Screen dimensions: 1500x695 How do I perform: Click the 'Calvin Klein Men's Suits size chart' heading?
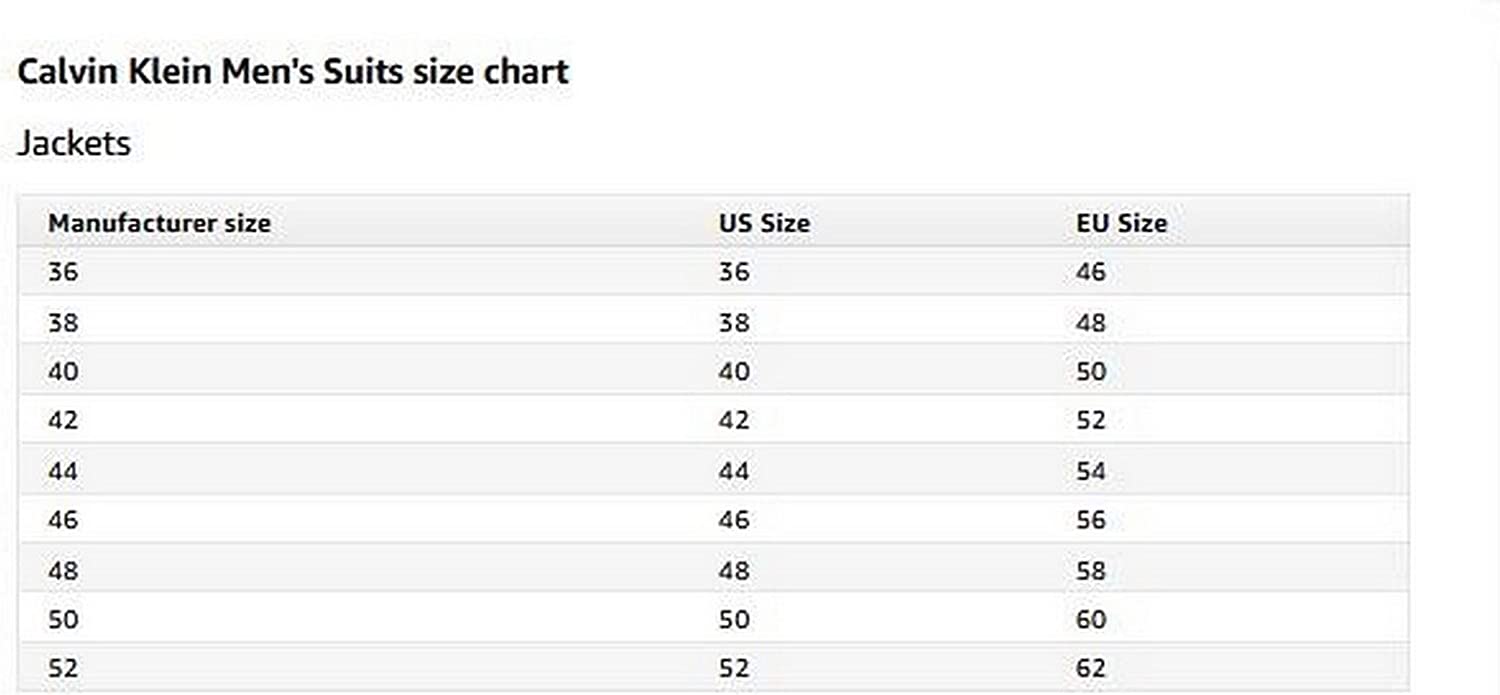coord(293,72)
